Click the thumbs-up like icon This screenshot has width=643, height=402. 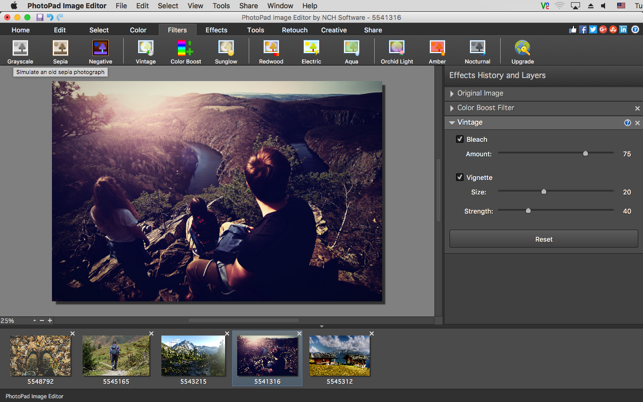[x=572, y=30]
